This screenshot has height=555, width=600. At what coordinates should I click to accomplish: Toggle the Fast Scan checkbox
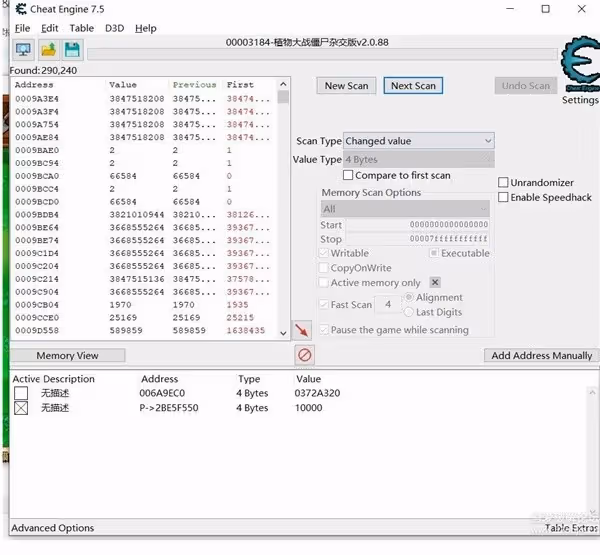click(x=324, y=305)
